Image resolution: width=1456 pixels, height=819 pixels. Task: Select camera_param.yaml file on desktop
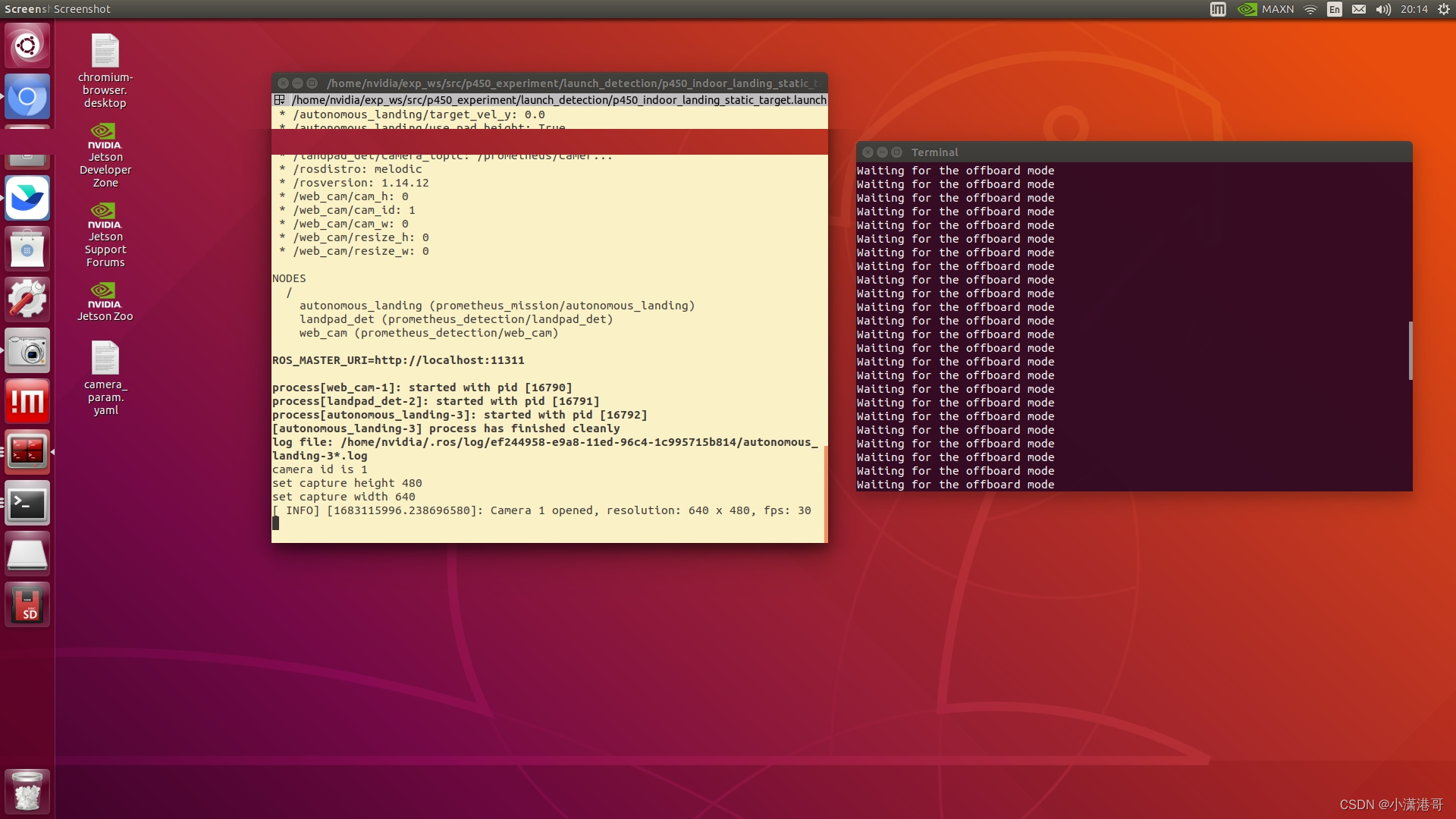coord(105,378)
